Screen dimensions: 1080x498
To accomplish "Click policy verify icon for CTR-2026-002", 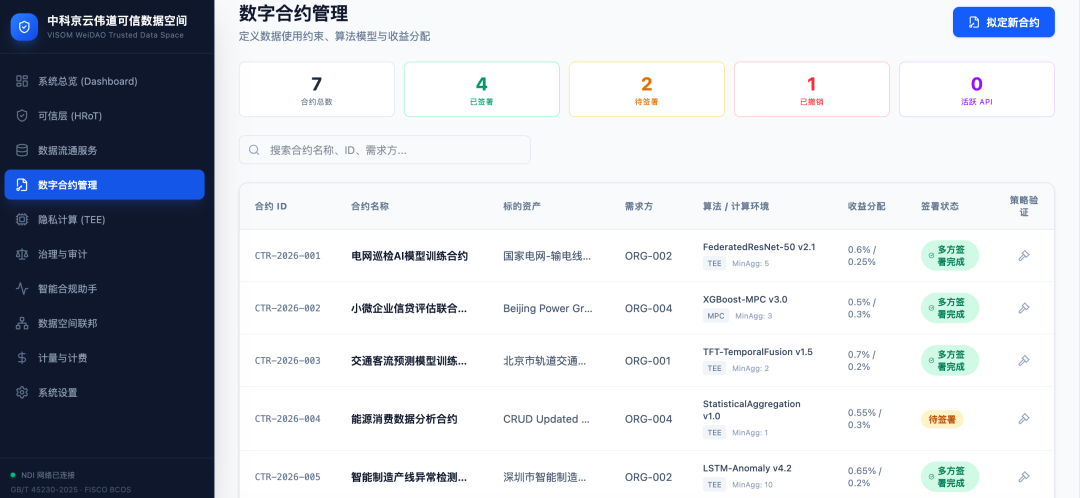I will click(x=1024, y=308).
